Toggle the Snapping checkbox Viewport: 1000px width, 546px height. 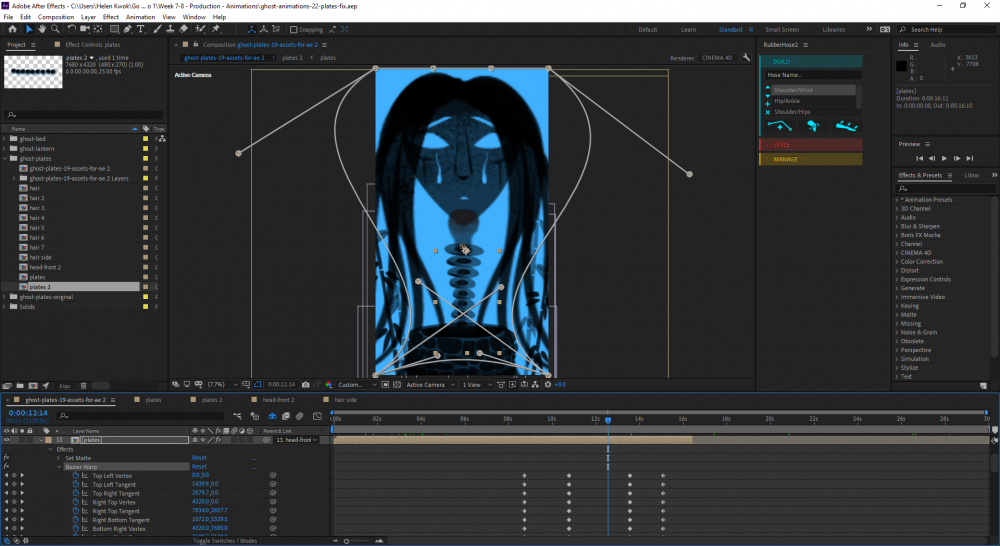(x=294, y=29)
